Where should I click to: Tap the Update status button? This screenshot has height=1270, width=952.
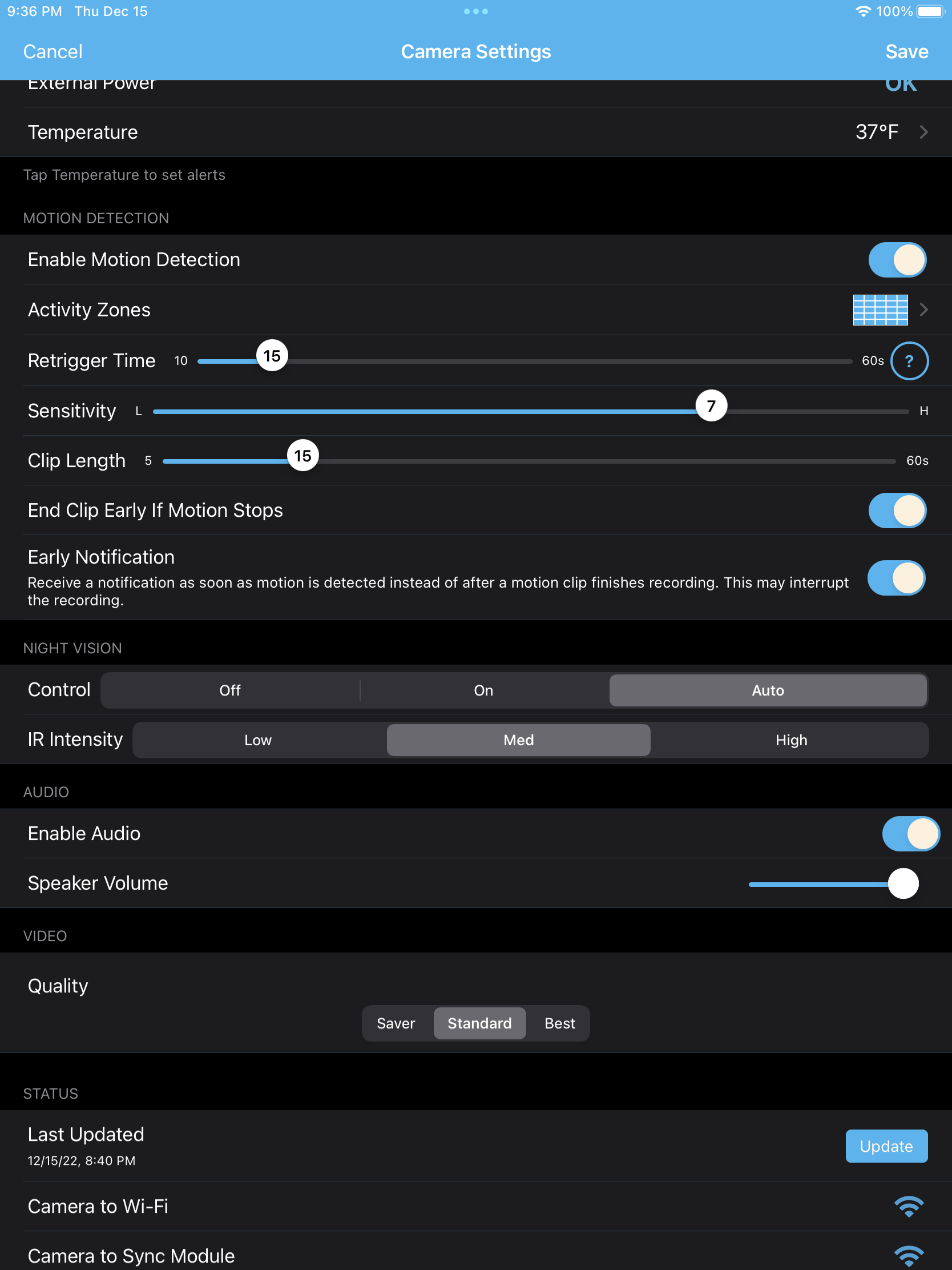[886, 1146]
